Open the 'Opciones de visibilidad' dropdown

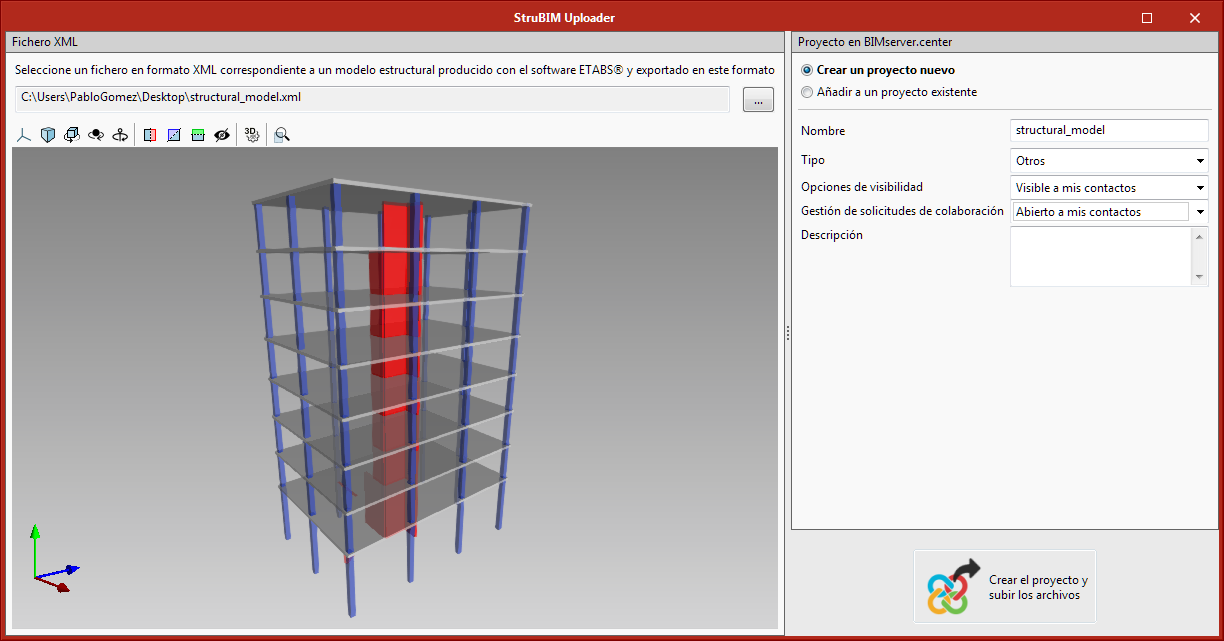coord(1110,187)
